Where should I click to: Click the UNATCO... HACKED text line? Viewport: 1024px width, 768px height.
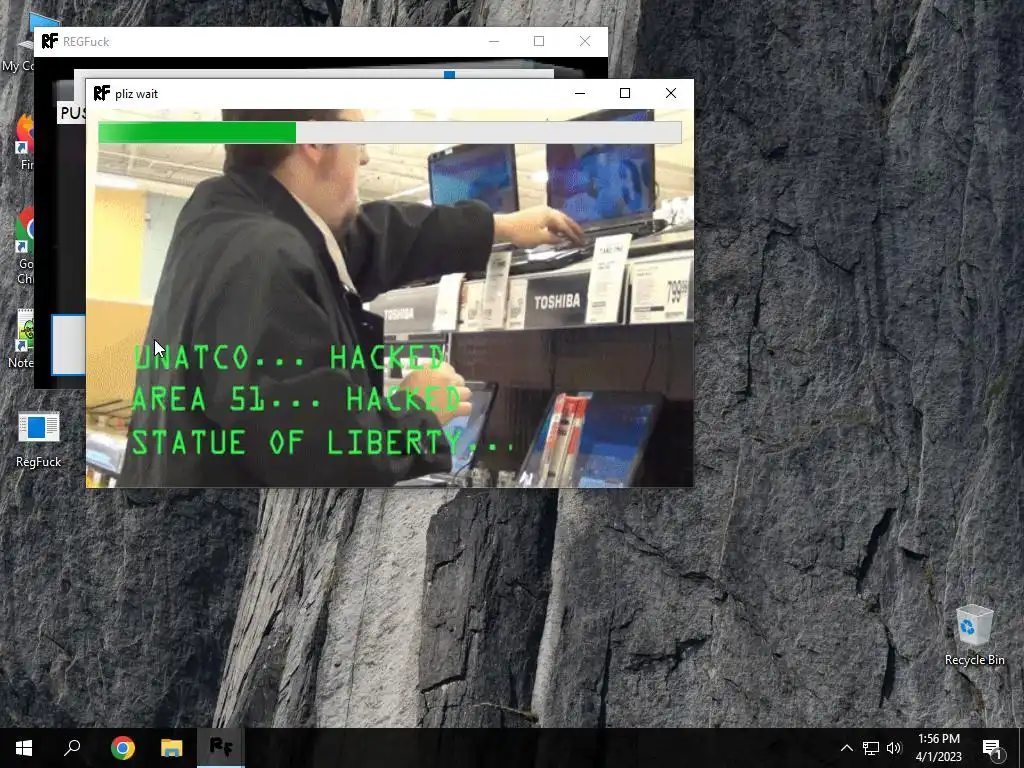point(290,357)
